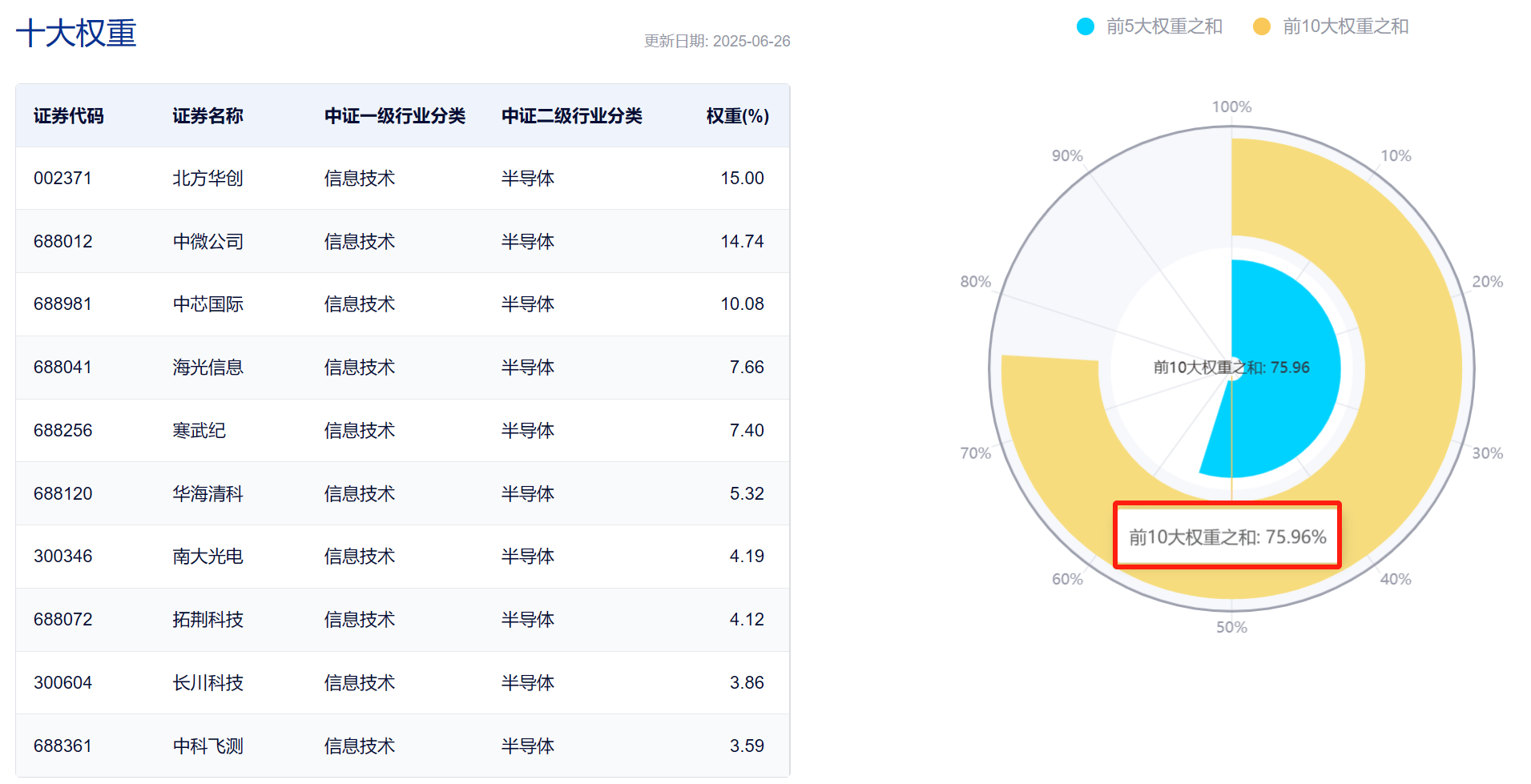
Task: Select stock code 002371
Action: click(62, 178)
